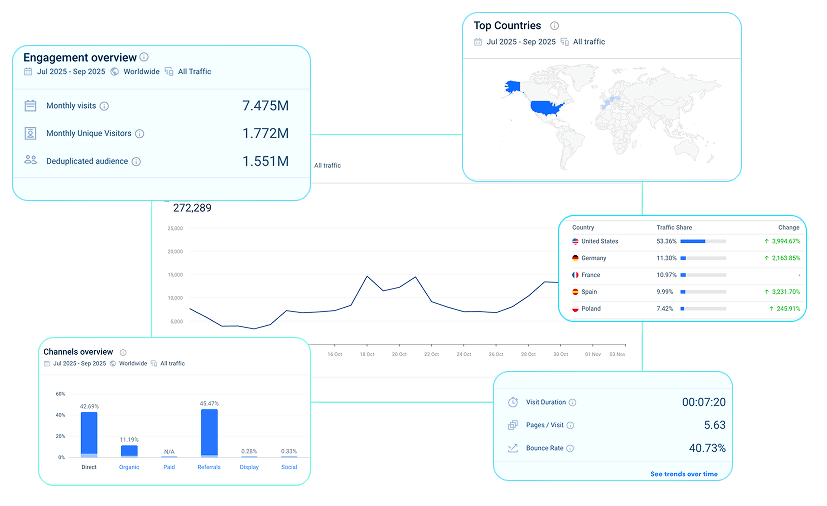Open info tooltip for Deduplicated audience
The image size is (827, 506).
click(x=136, y=161)
